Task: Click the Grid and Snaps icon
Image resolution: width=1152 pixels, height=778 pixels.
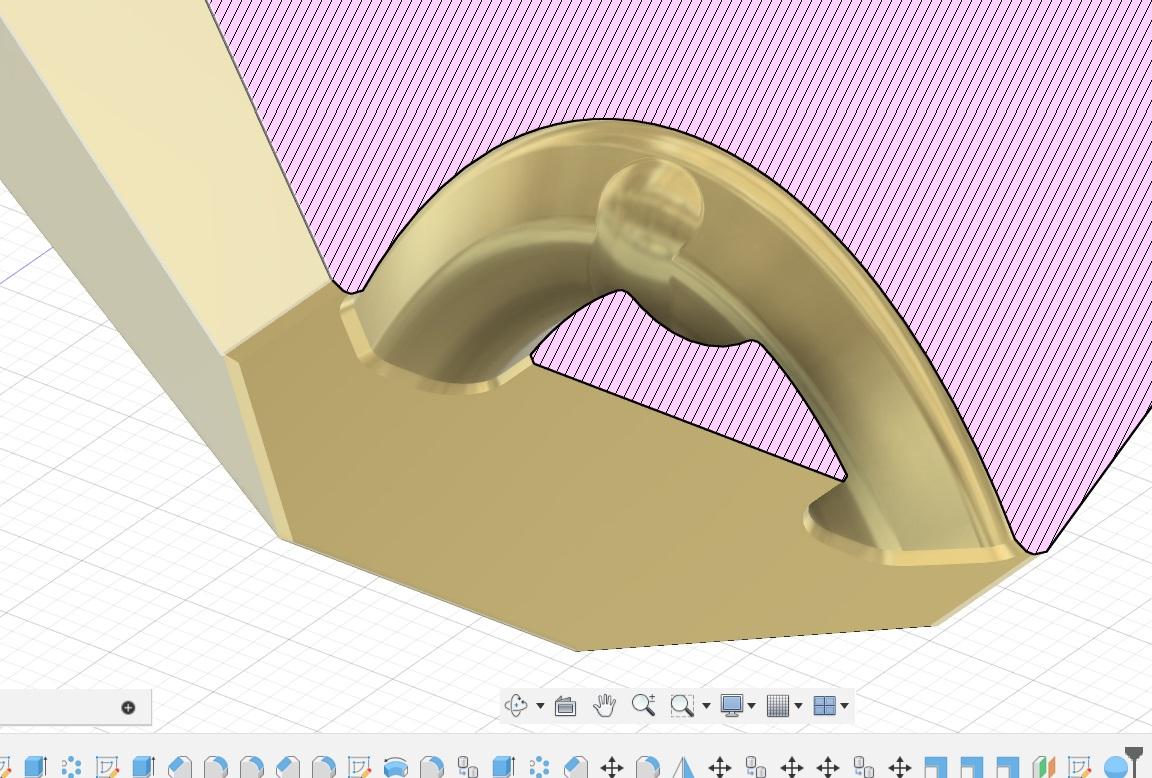Action: [777, 705]
